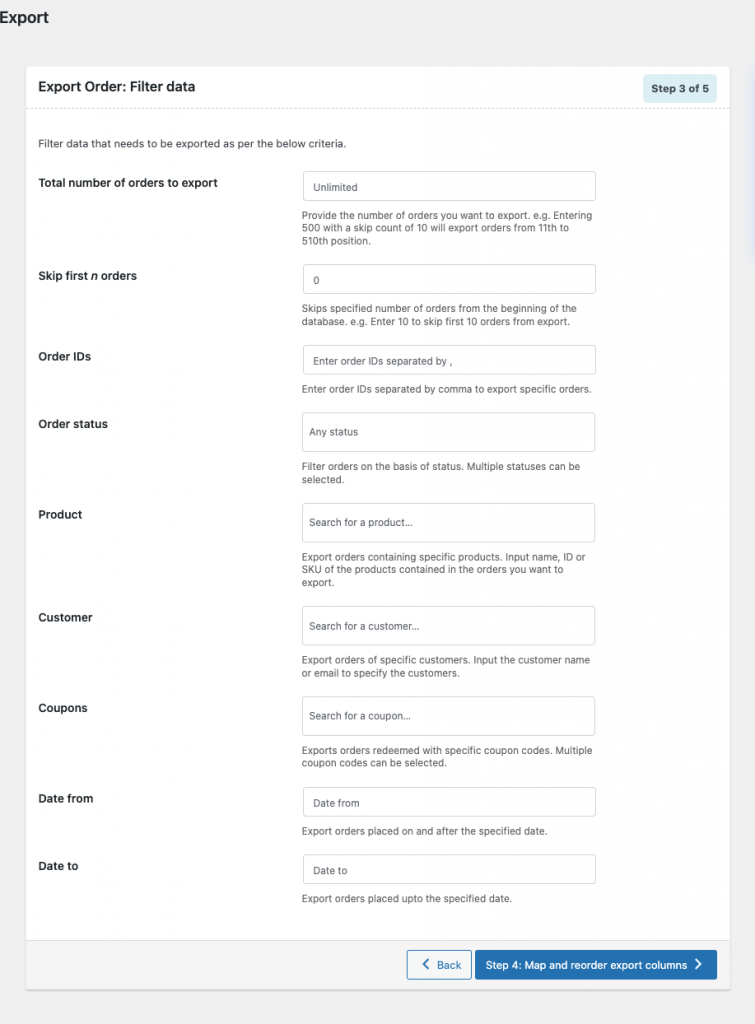Image resolution: width=755 pixels, height=1024 pixels.
Task: Click the Date to input
Action: pos(449,870)
